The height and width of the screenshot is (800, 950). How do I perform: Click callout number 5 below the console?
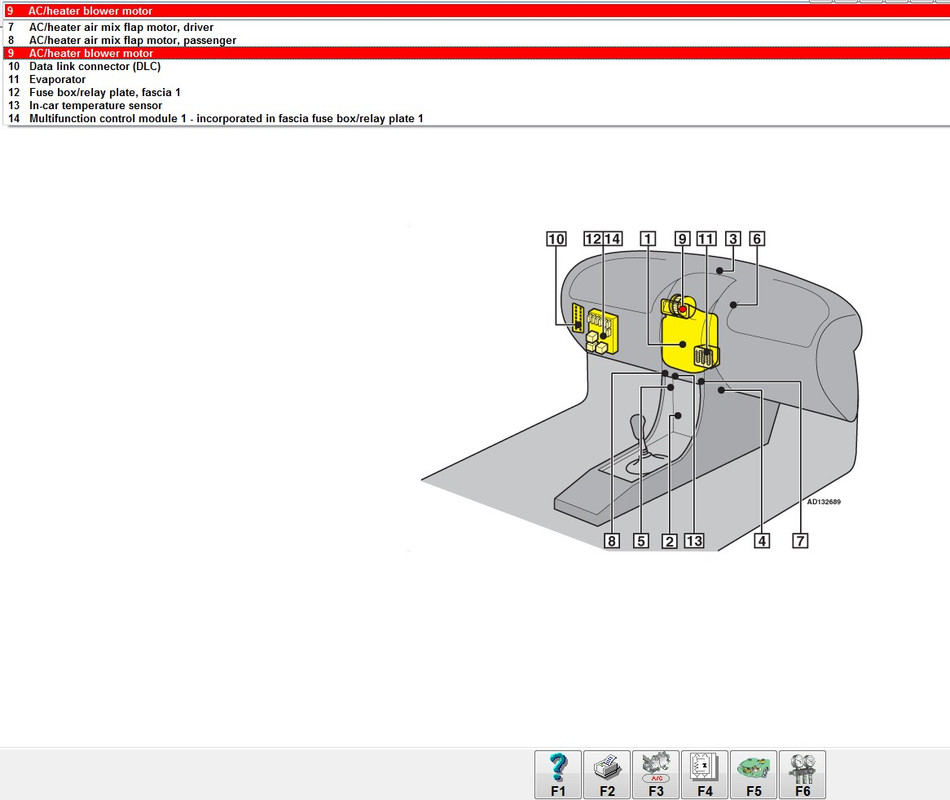641,541
